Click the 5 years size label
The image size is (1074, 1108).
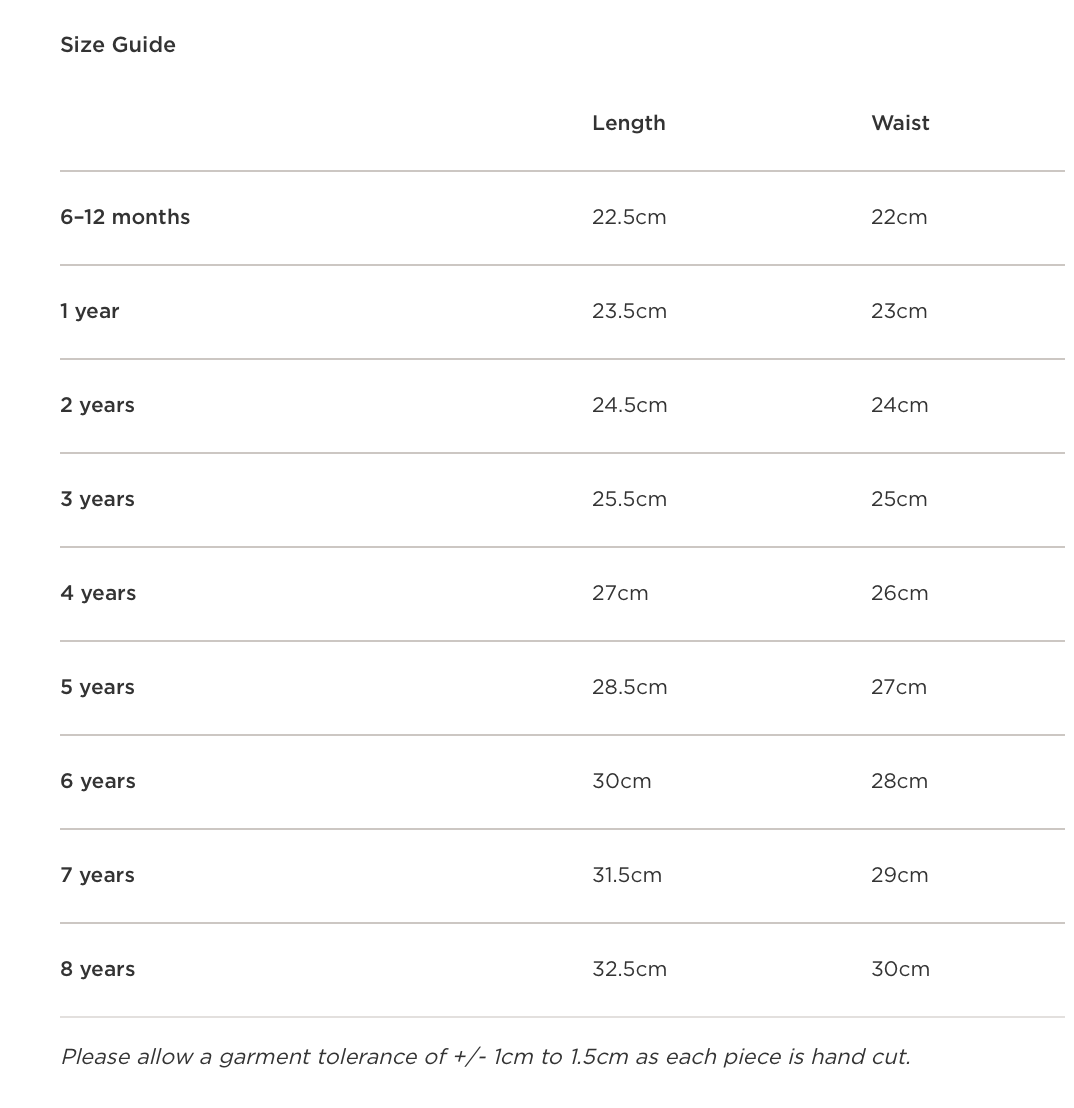pyautogui.click(x=97, y=687)
